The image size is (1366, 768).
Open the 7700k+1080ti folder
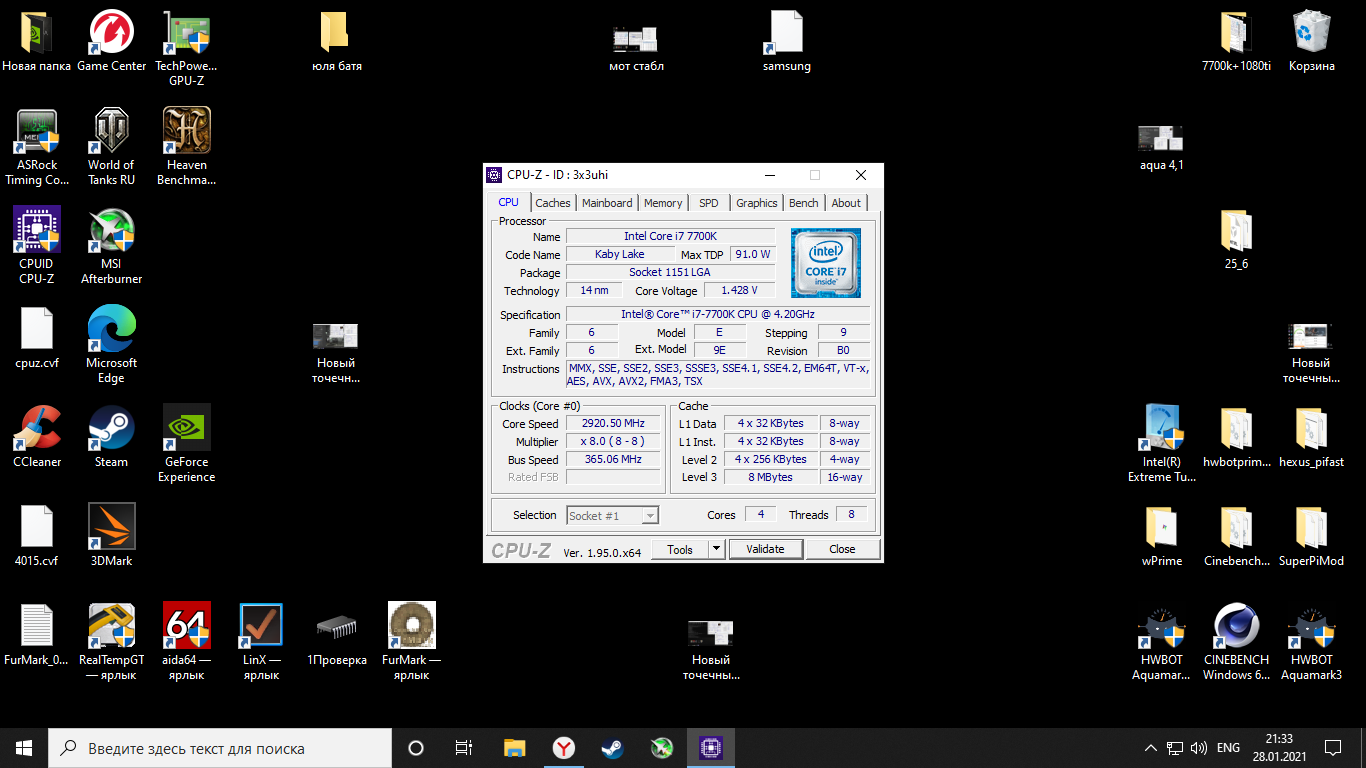coord(1236,42)
